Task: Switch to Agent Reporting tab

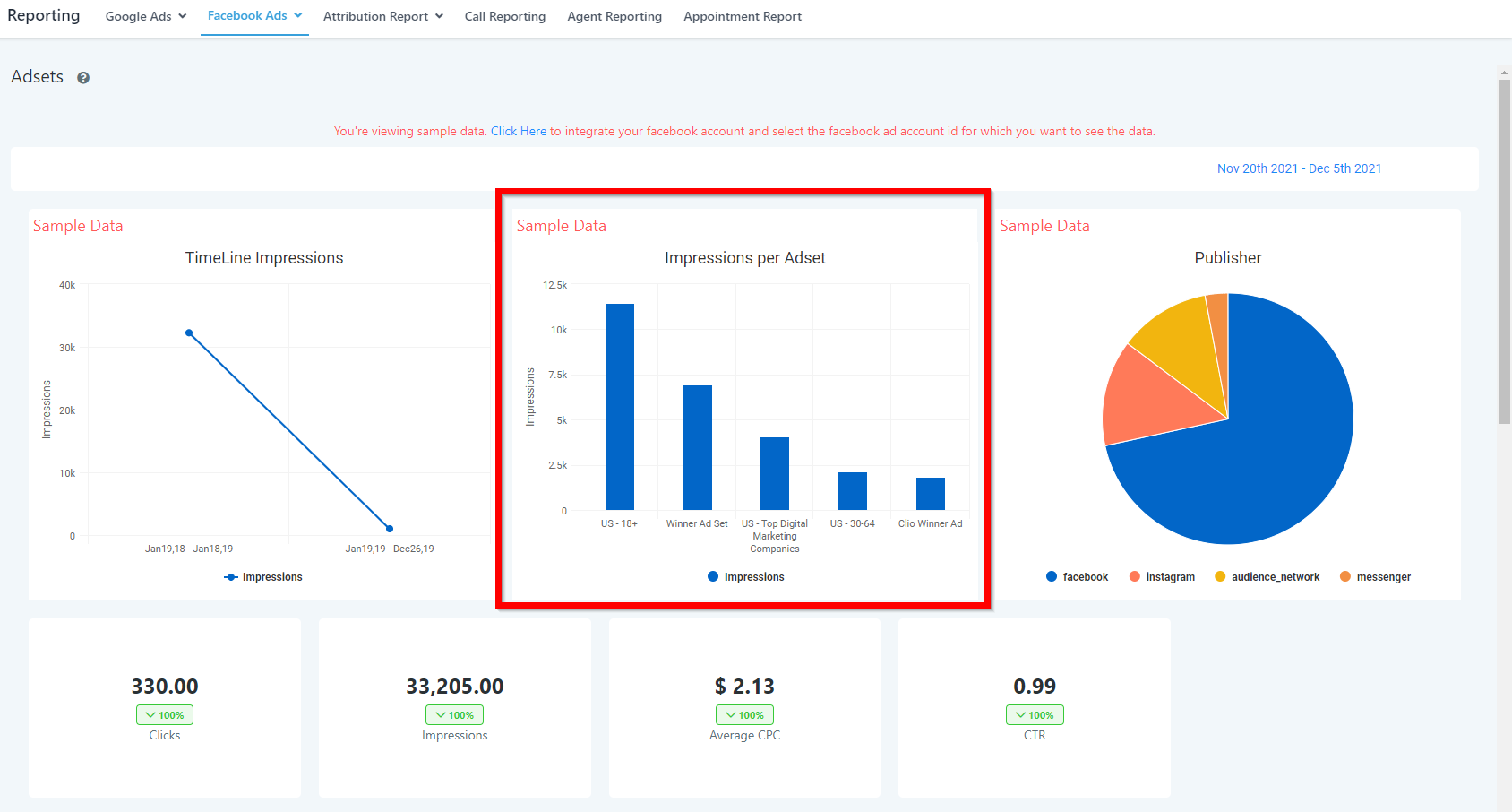Action: (x=614, y=16)
